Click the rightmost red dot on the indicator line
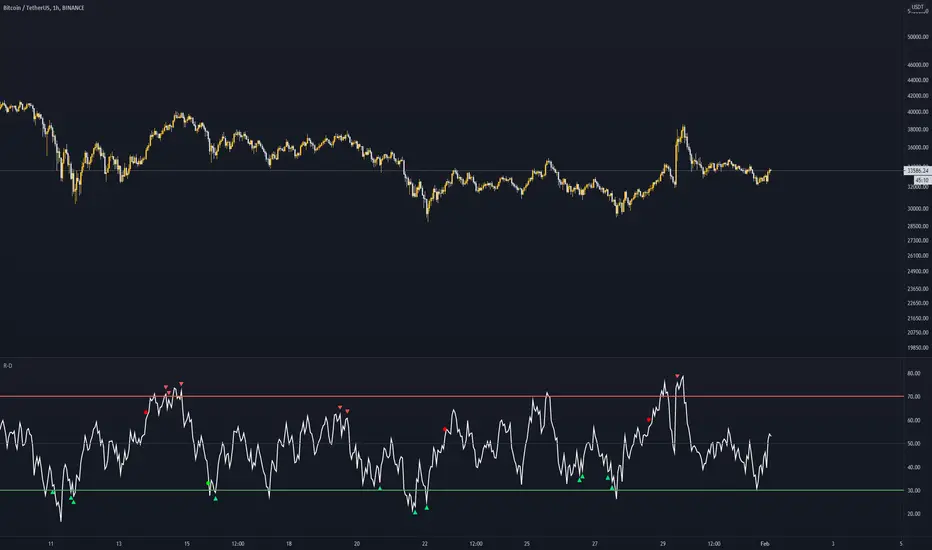 [648, 420]
